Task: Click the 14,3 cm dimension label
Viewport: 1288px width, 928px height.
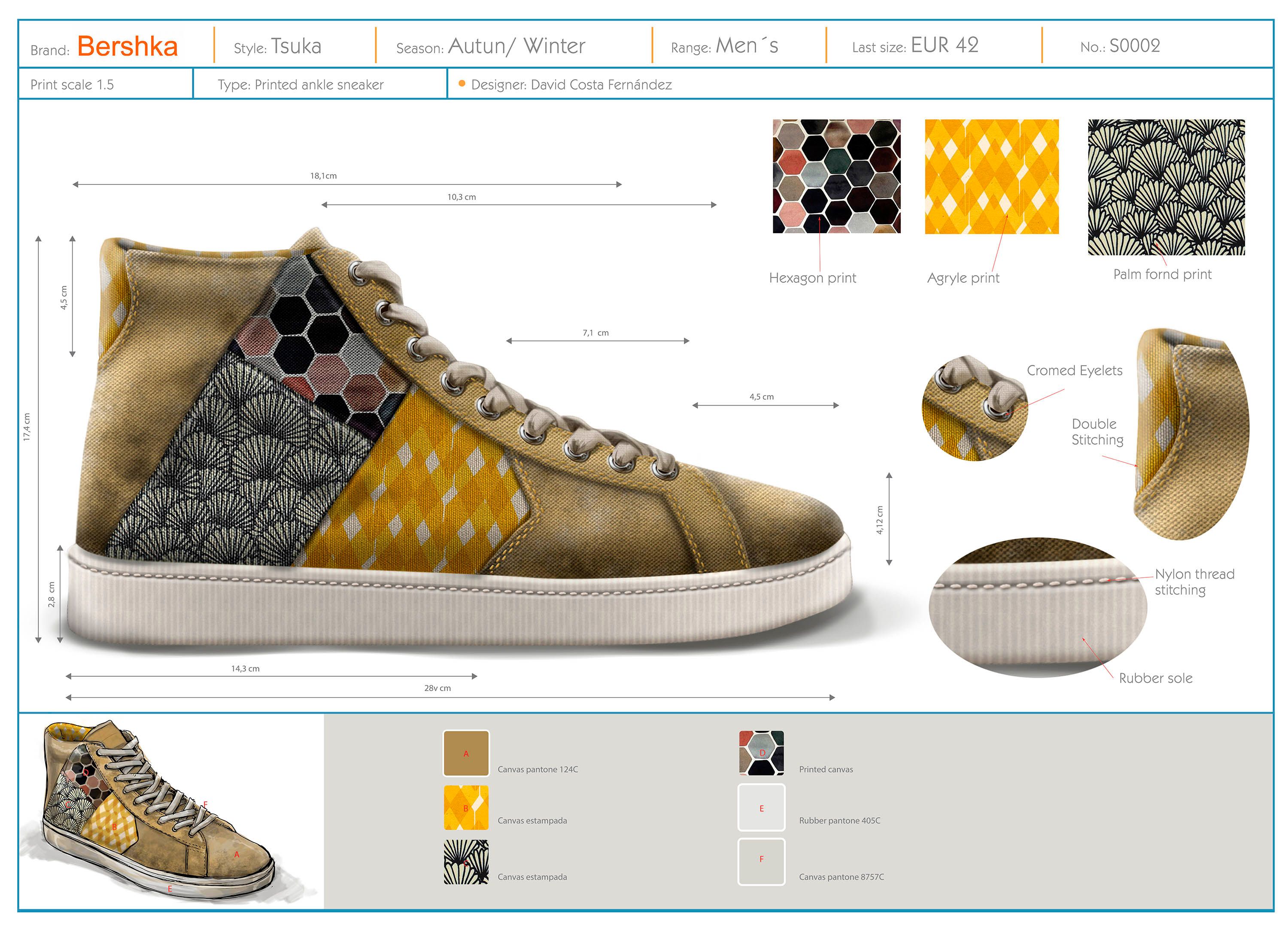Action: 245,668
